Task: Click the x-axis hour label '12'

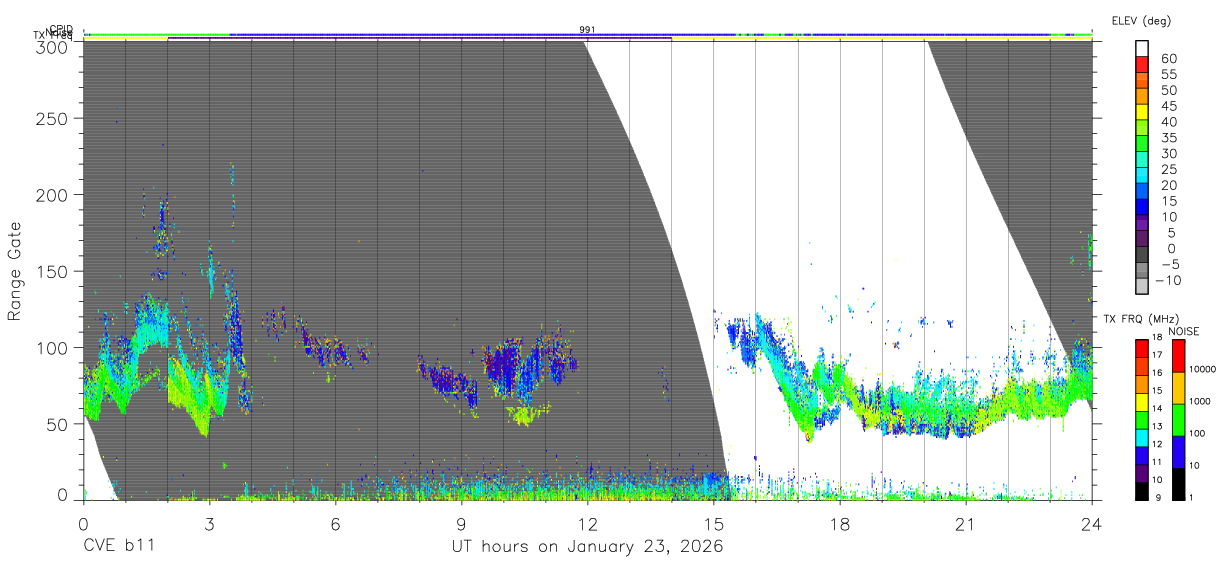Action: click(588, 524)
